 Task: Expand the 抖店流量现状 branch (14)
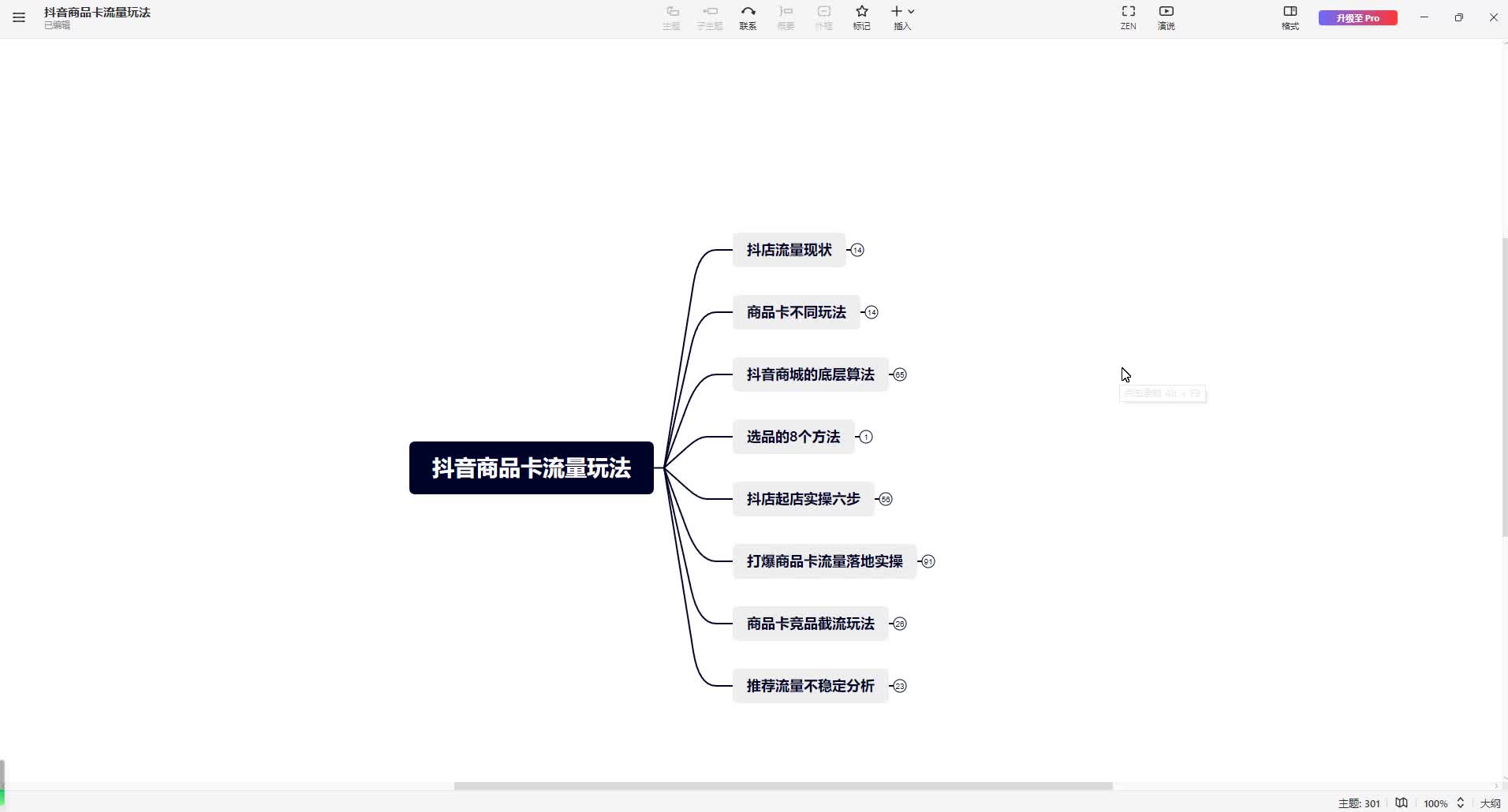click(x=857, y=250)
